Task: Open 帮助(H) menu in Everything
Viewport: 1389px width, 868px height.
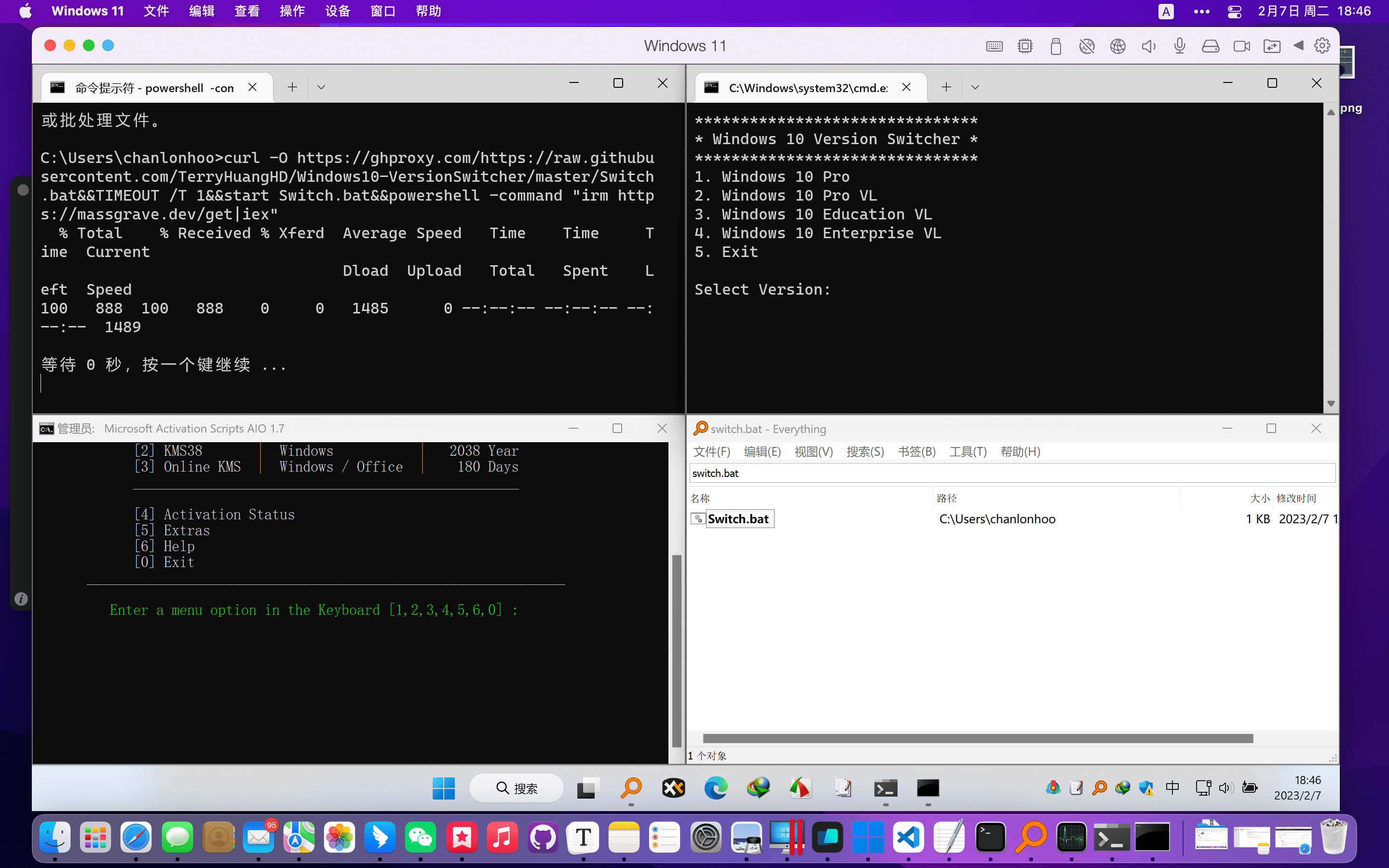Action: 1020,452
